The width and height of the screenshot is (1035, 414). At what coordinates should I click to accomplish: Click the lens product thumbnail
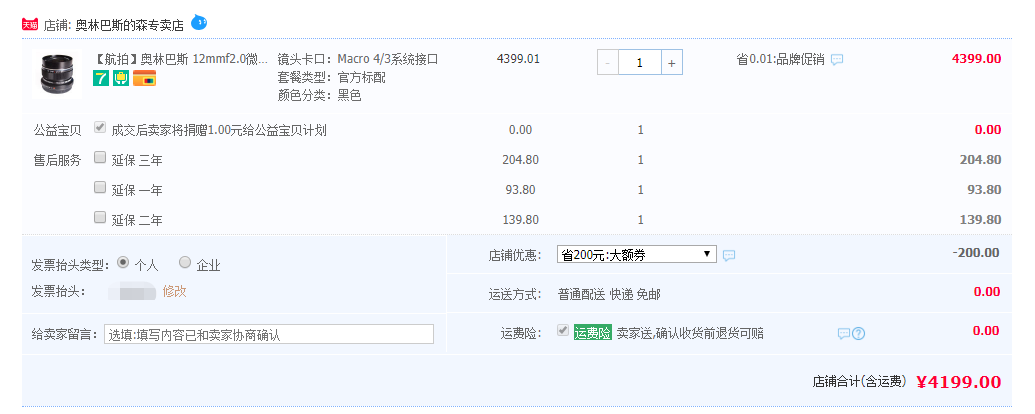[57, 74]
